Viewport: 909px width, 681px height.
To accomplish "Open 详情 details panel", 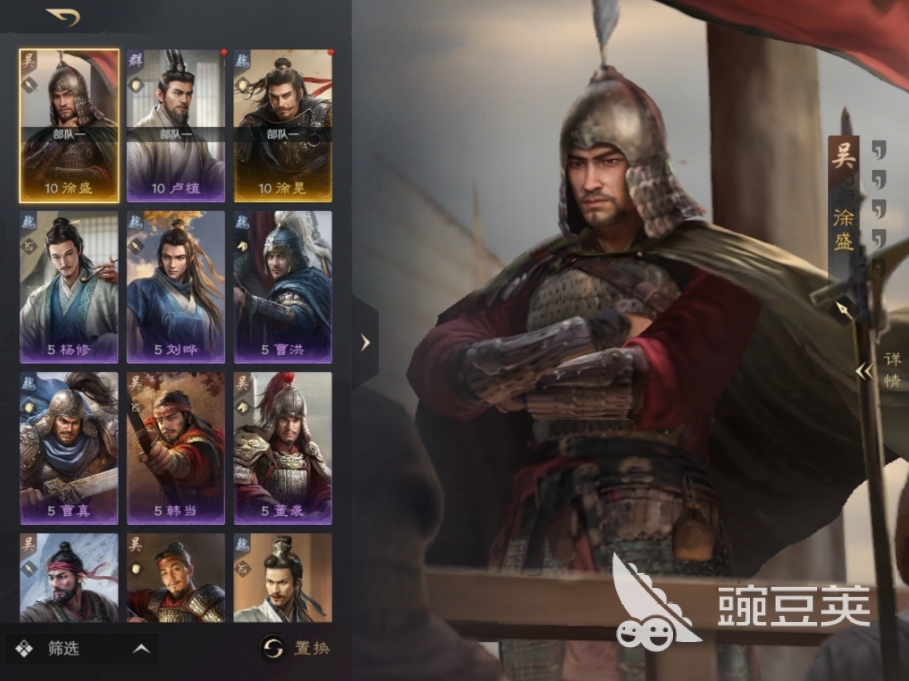I will 893,370.
